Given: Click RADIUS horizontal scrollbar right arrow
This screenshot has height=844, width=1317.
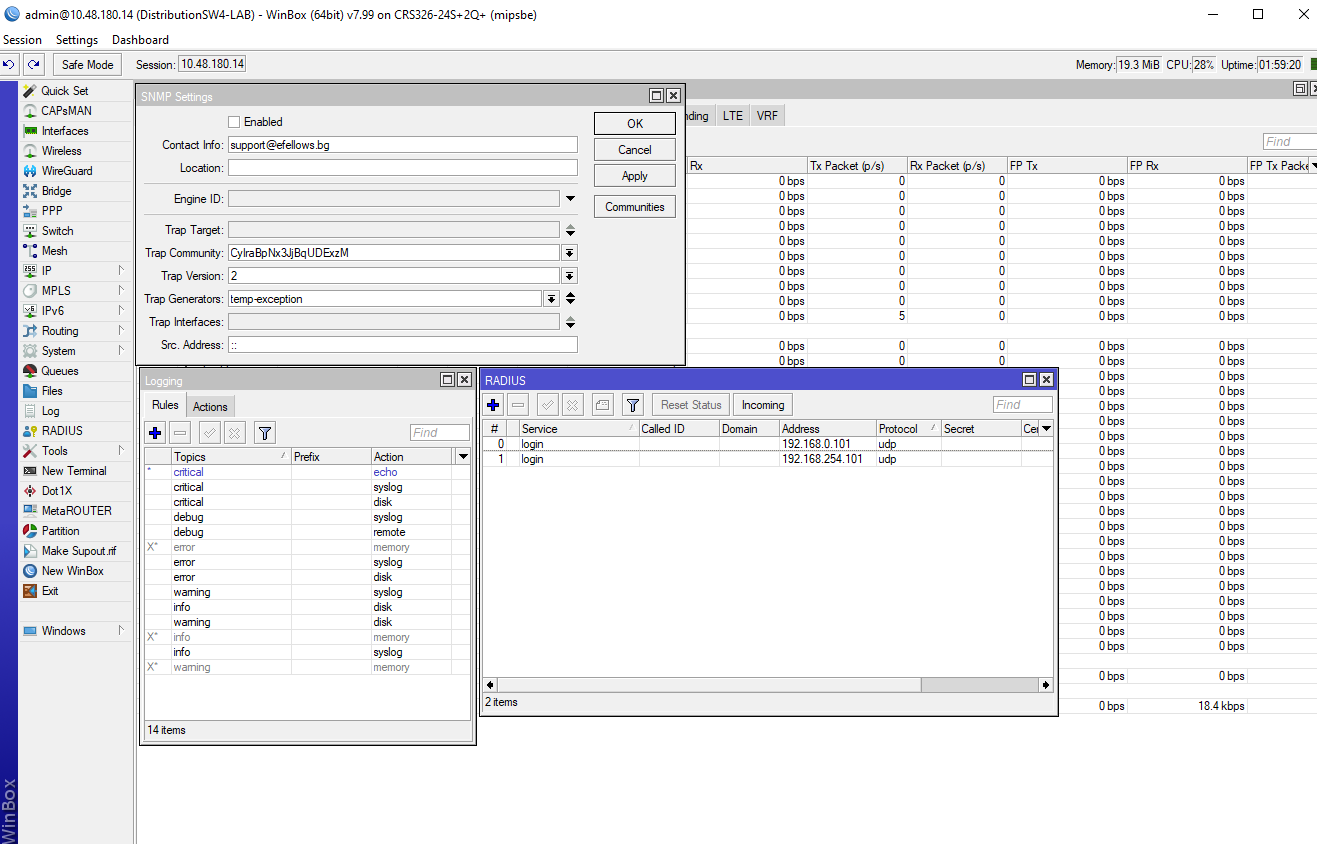Looking at the screenshot, I should (x=1046, y=685).
